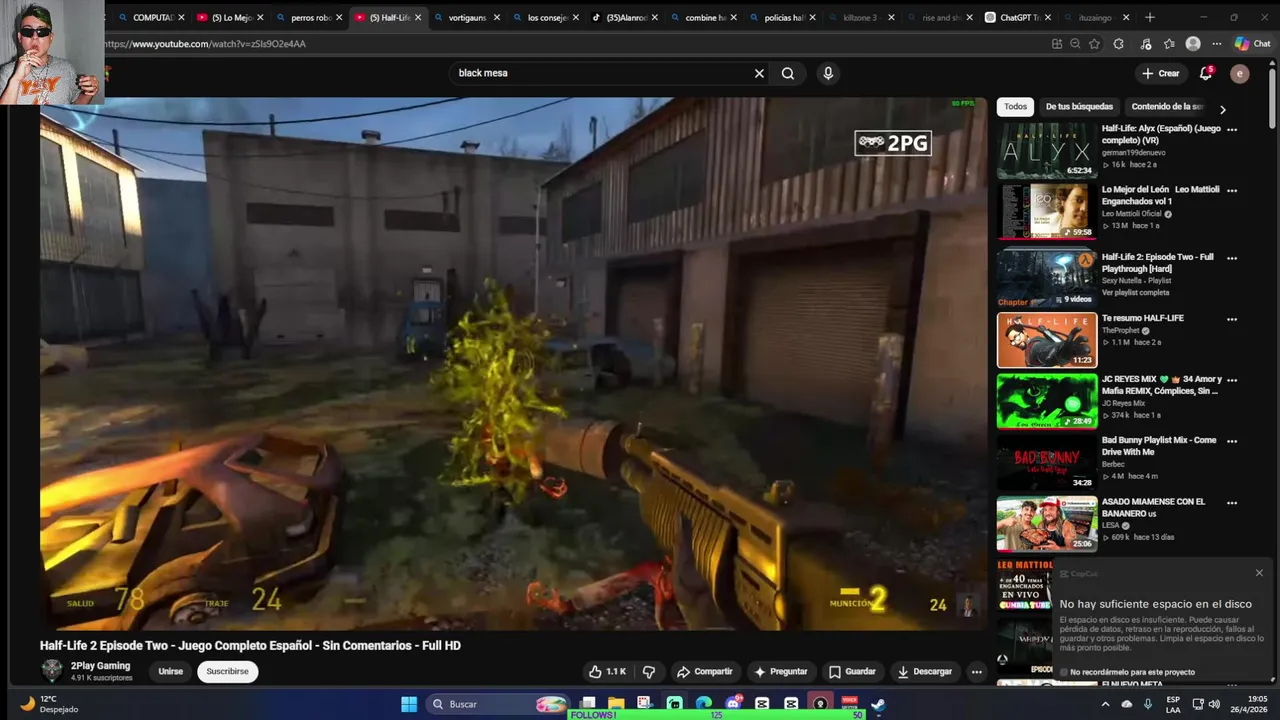Dislike the video with thumbs down
This screenshot has height=720, width=1280.
649,672
